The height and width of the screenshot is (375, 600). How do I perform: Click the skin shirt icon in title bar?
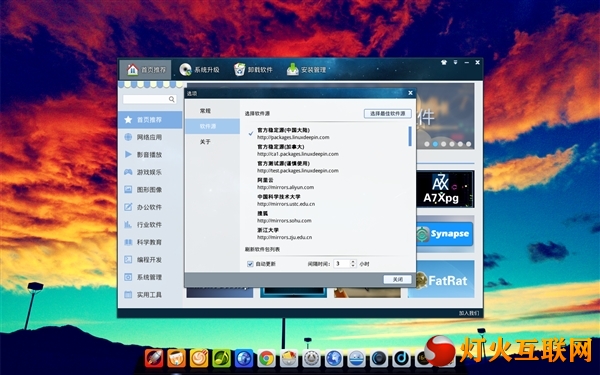444,62
